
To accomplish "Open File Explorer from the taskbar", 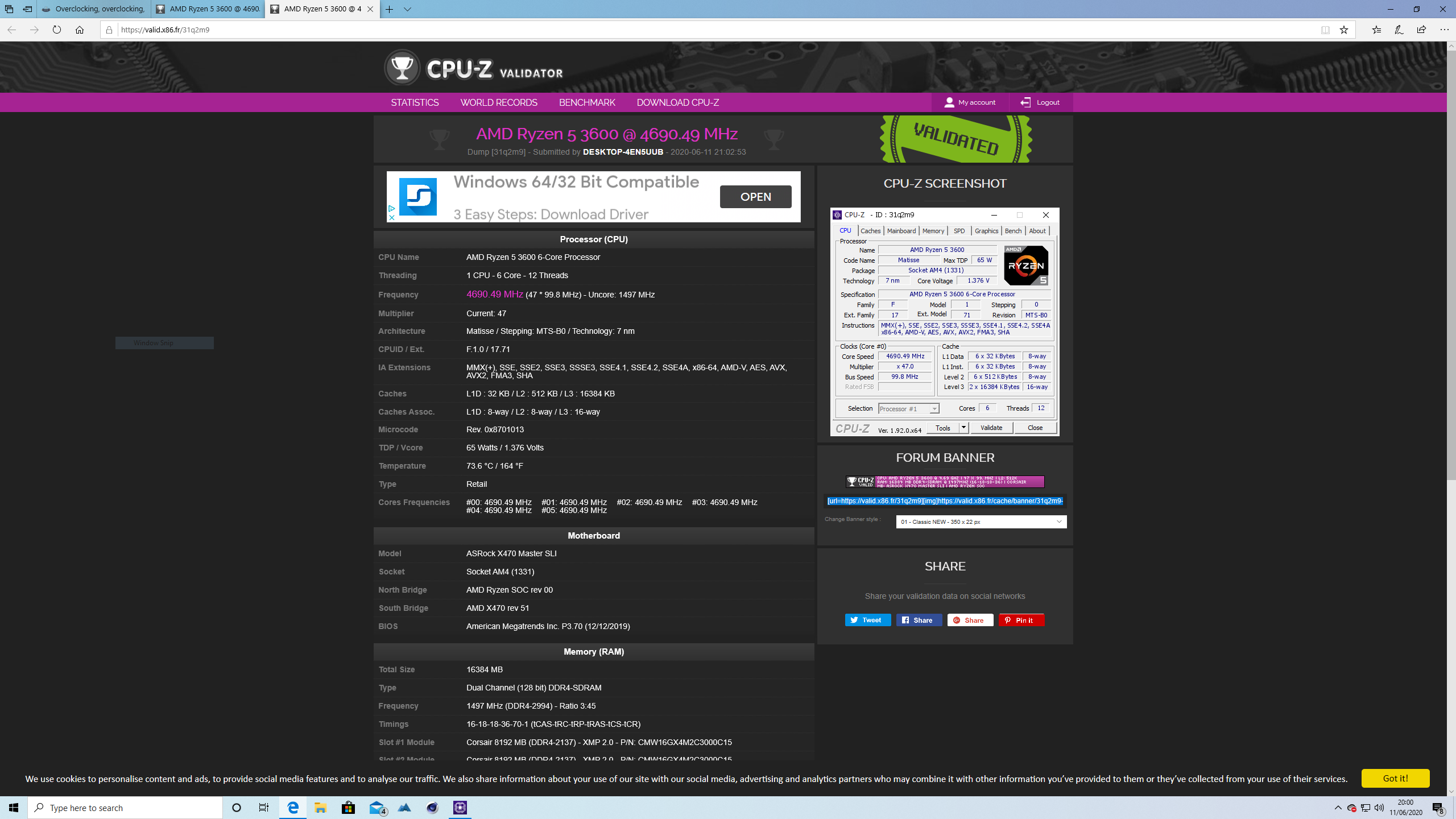I will 320,808.
